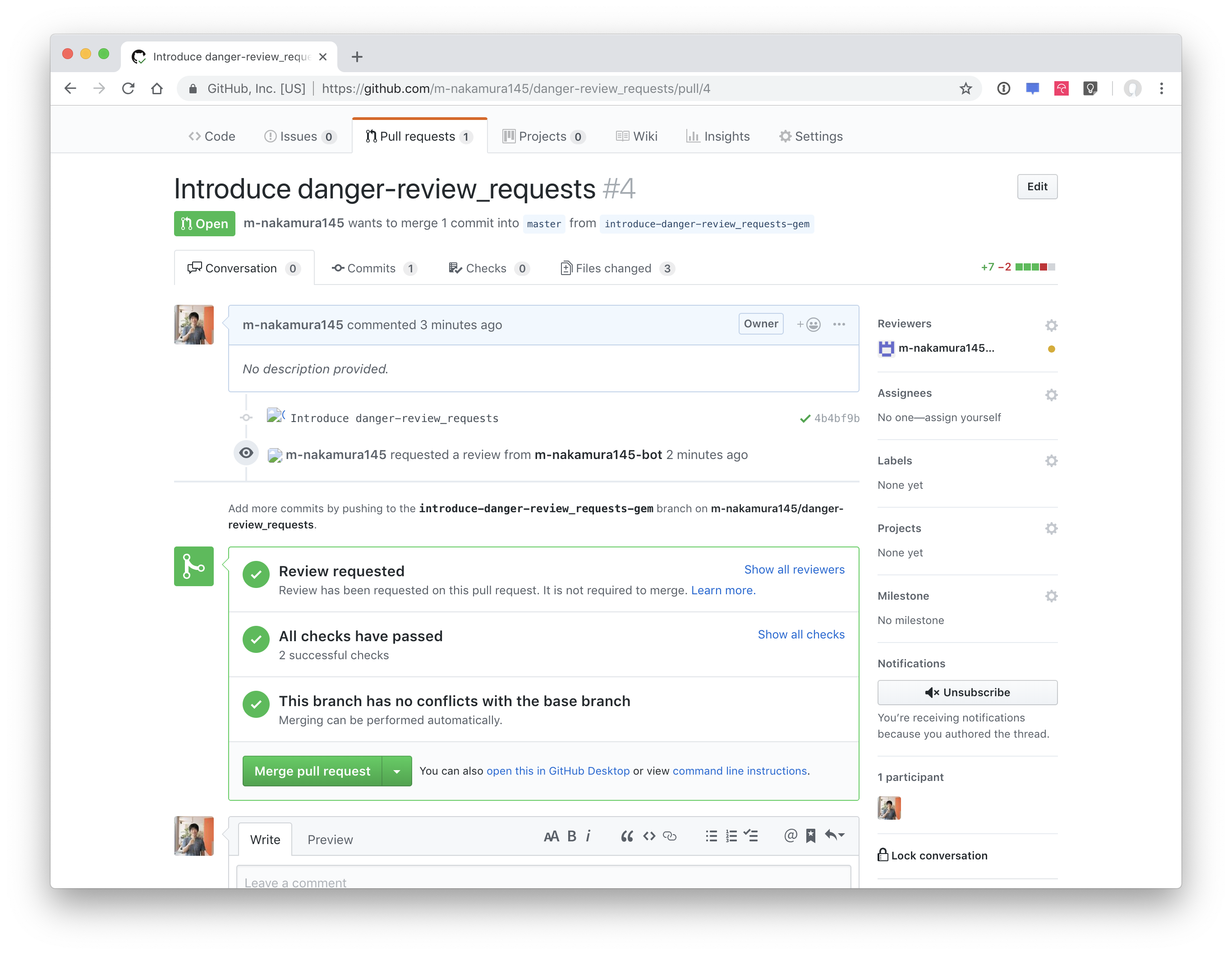
Task: Apply bold formatting in comment editor
Action: pos(571,836)
